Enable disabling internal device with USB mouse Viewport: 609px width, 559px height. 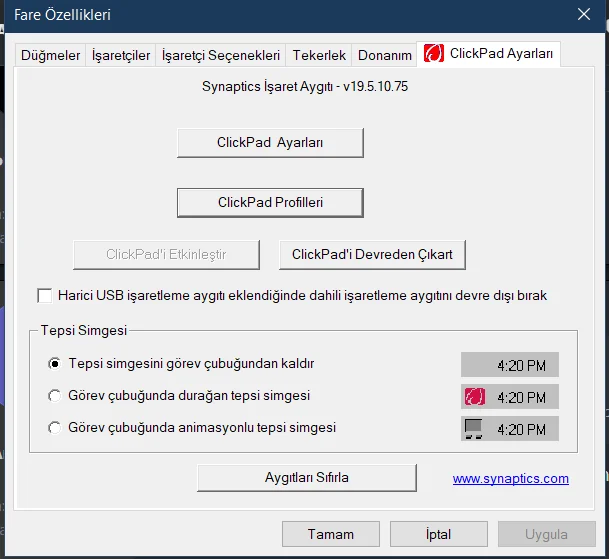[45, 296]
